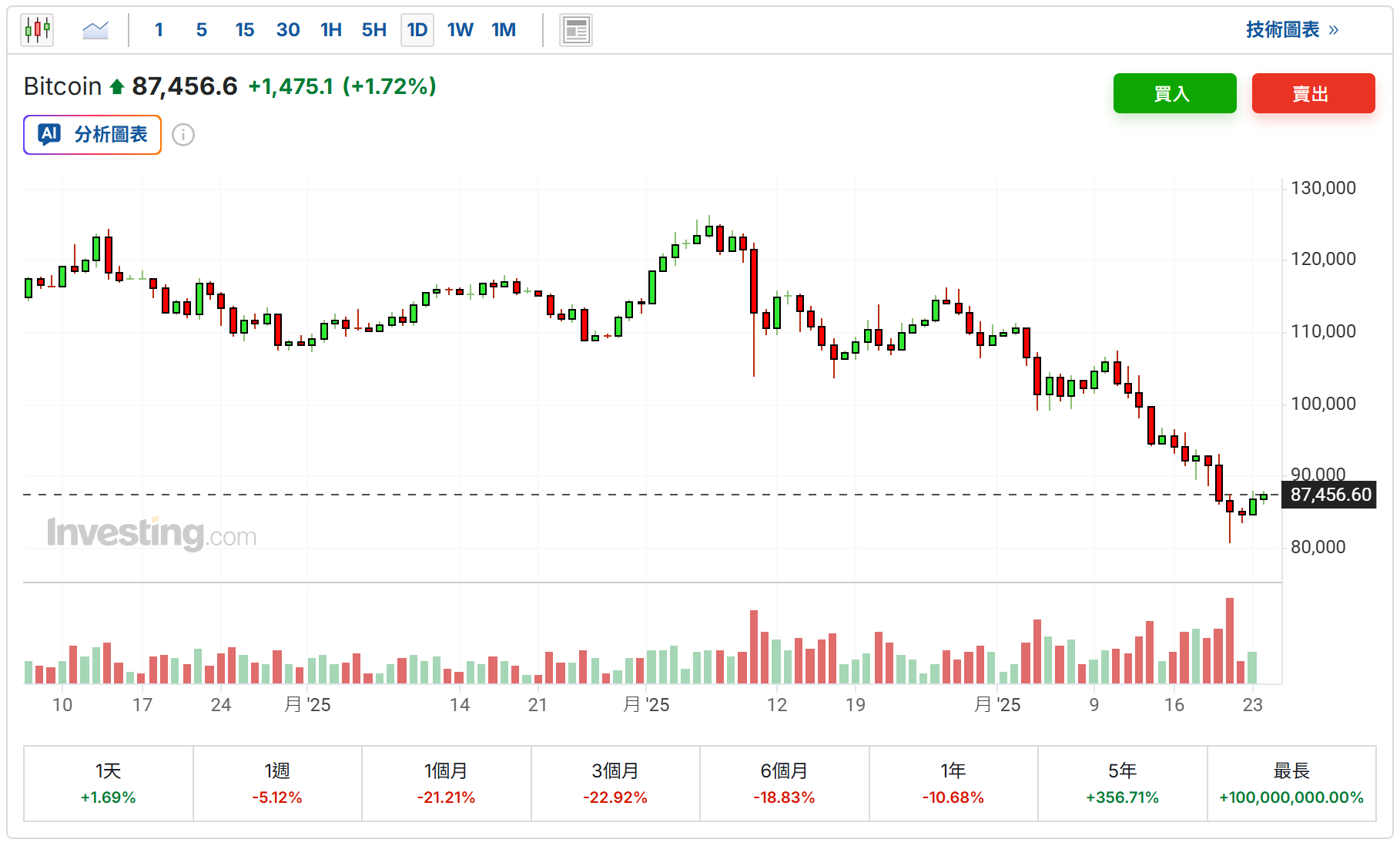The width and height of the screenshot is (1400, 846).
Task: Click the AI badge icon
Action: (x=50, y=134)
